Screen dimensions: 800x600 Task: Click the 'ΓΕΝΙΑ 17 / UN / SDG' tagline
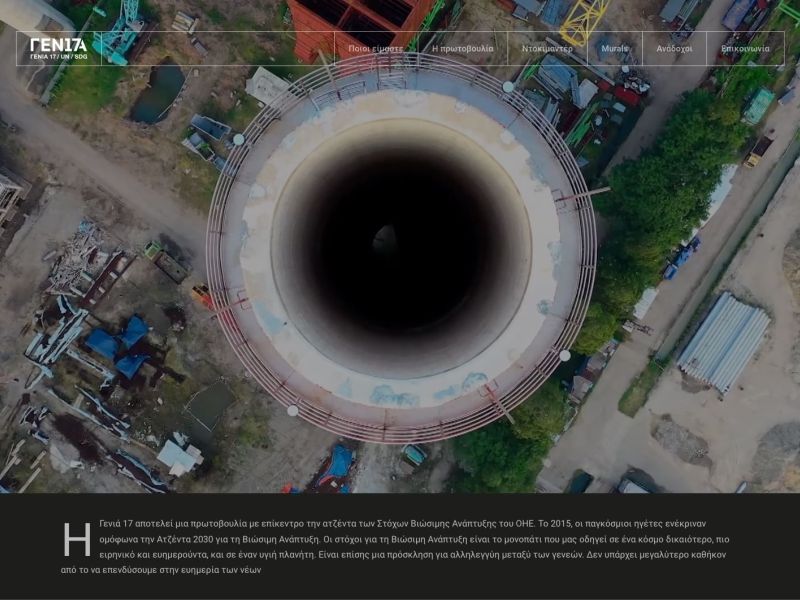(x=58, y=57)
